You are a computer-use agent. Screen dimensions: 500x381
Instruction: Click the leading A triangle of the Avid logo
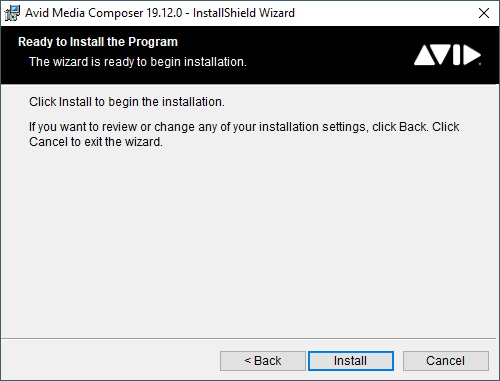[425, 55]
